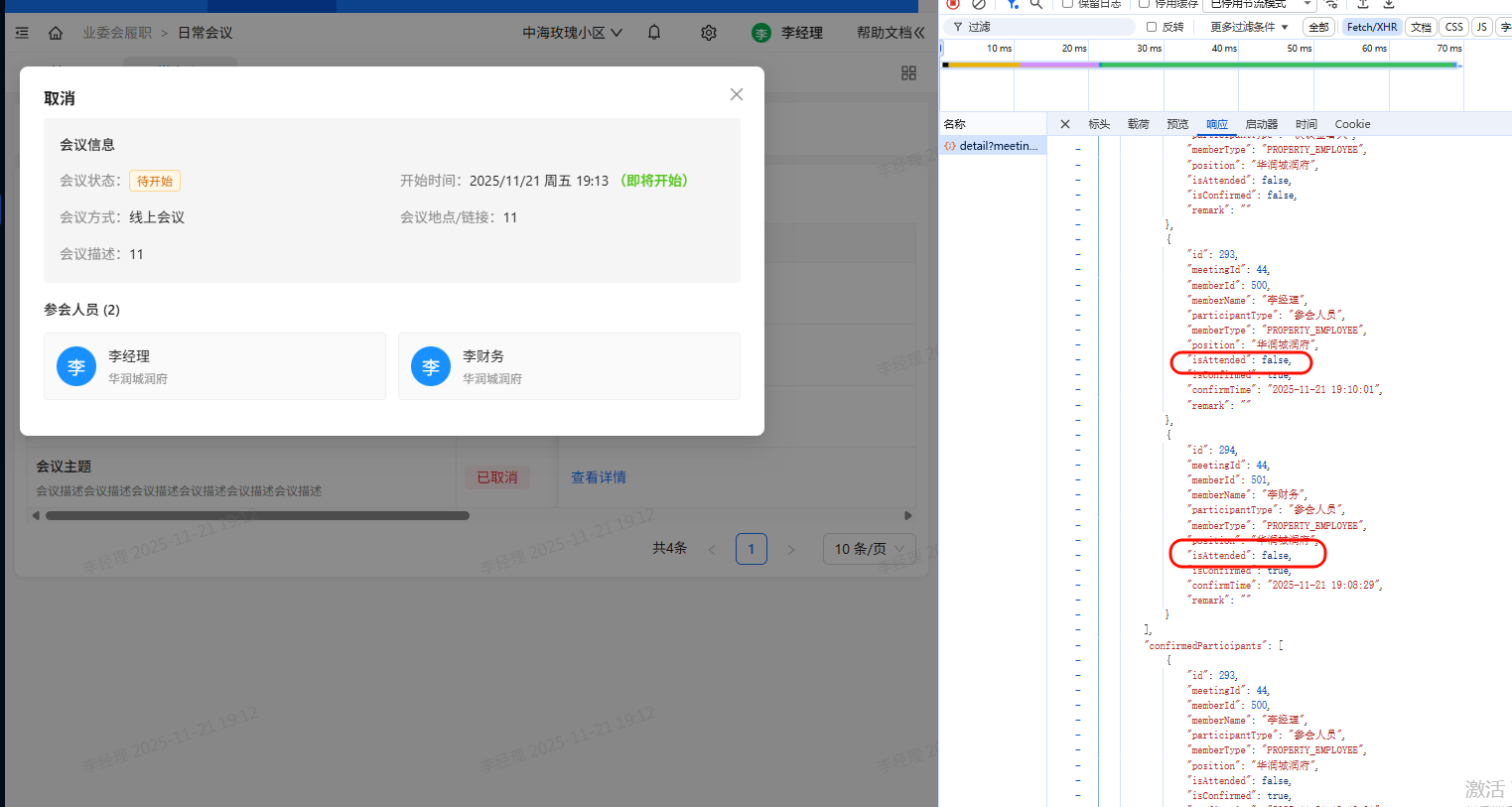Screen dimensions: 1512x807
Task: Close the 取消 dialog with the X icon
Action: coord(737,94)
